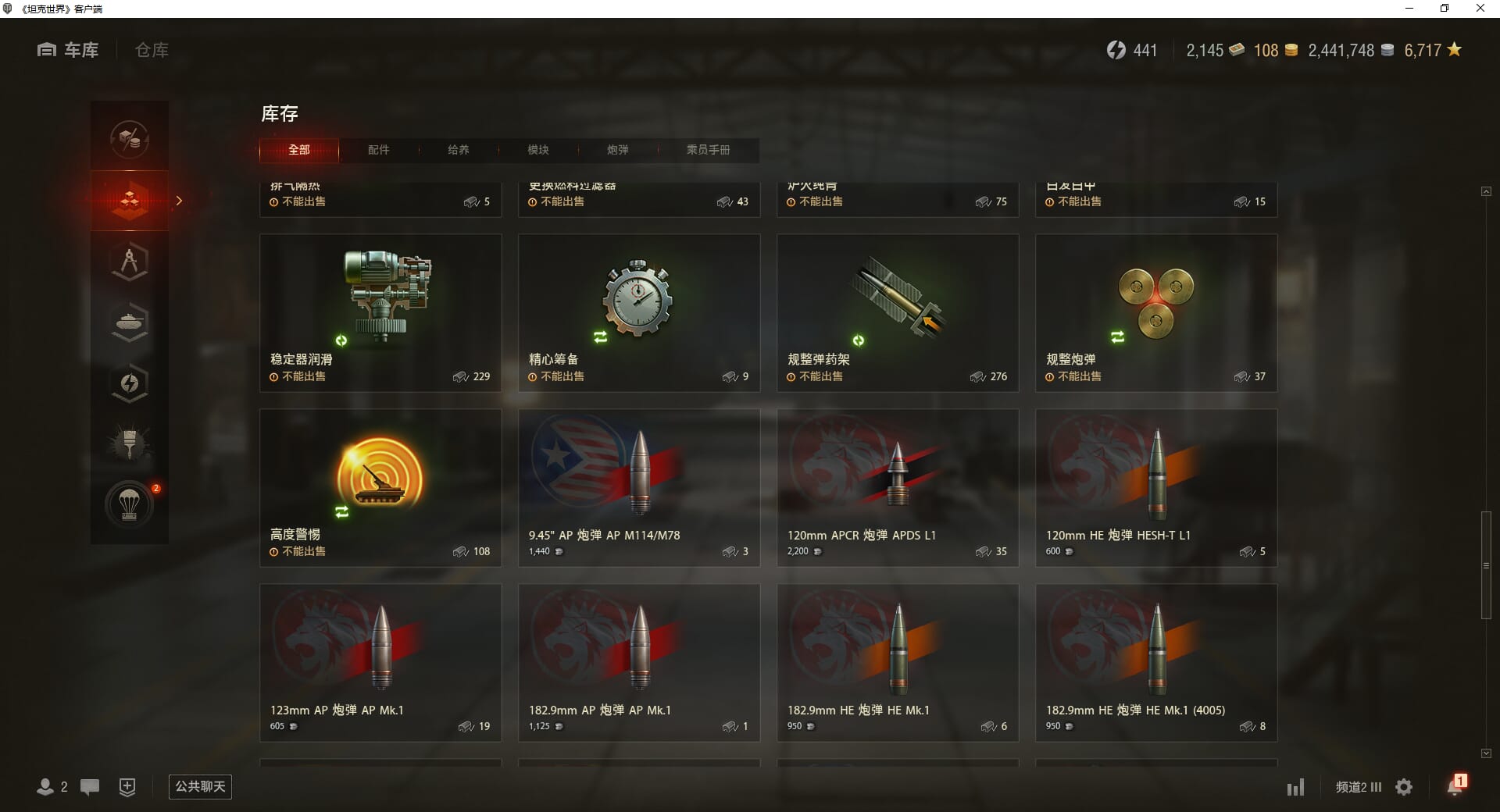
Task: Click the scrollbar down arrow
Action: (x=1486, y=753)
